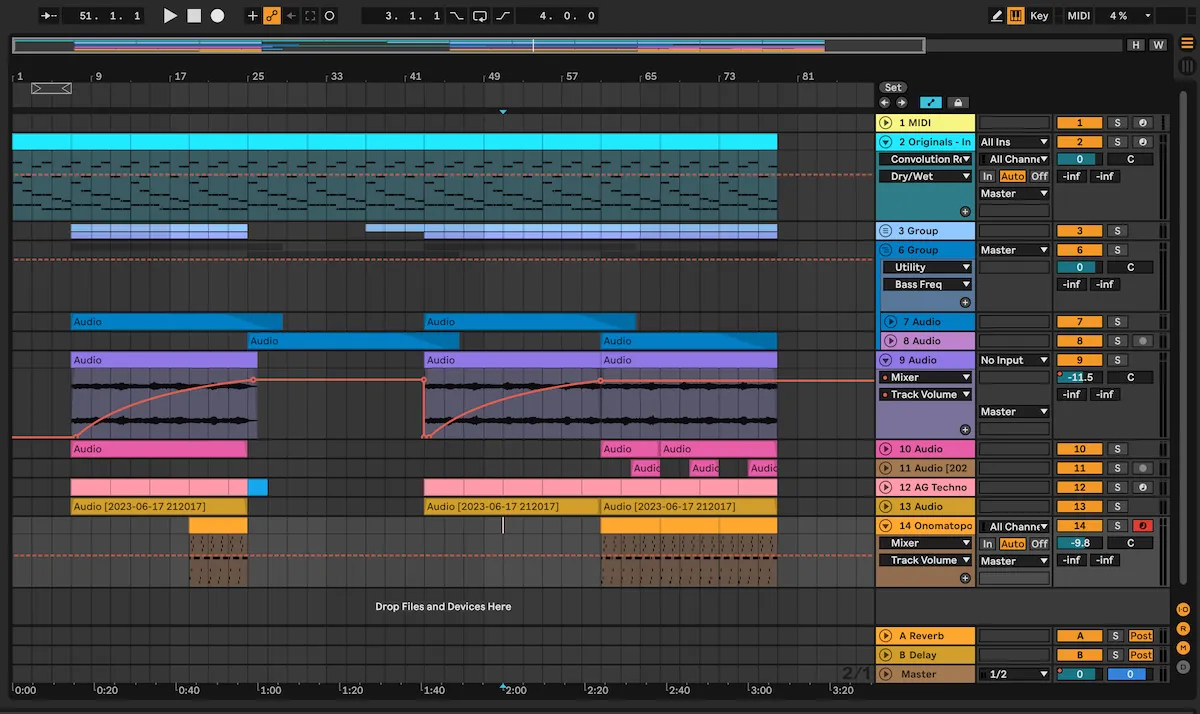Toggle the Lock Envelopes padlock icon
Screen dimensions: 1200x714
(957, 102)
